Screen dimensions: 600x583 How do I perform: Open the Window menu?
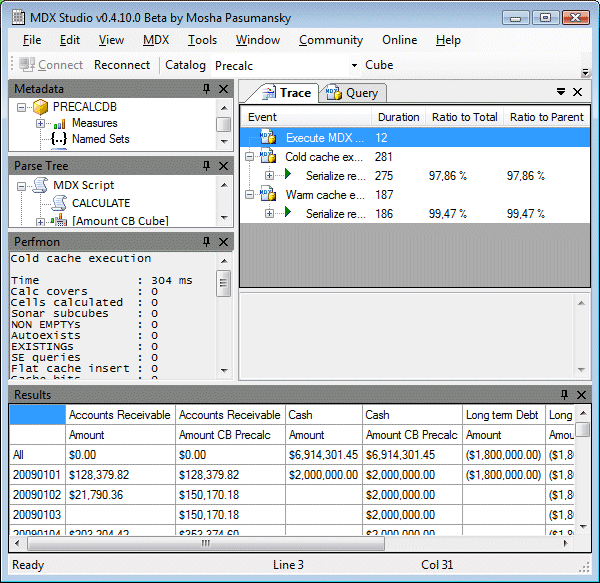click(x=258, y=40)
